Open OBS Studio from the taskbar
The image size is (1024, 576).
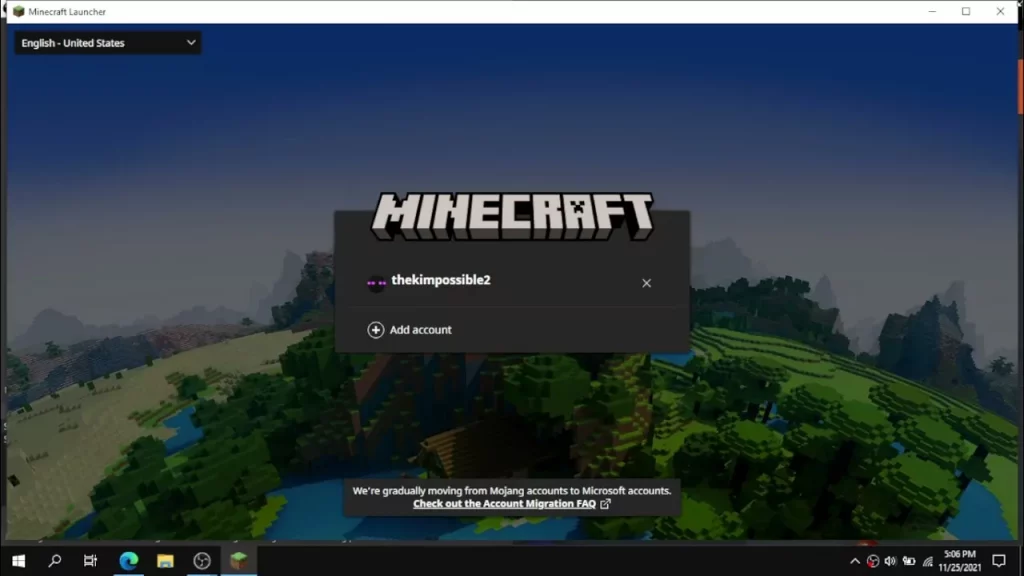202,560
